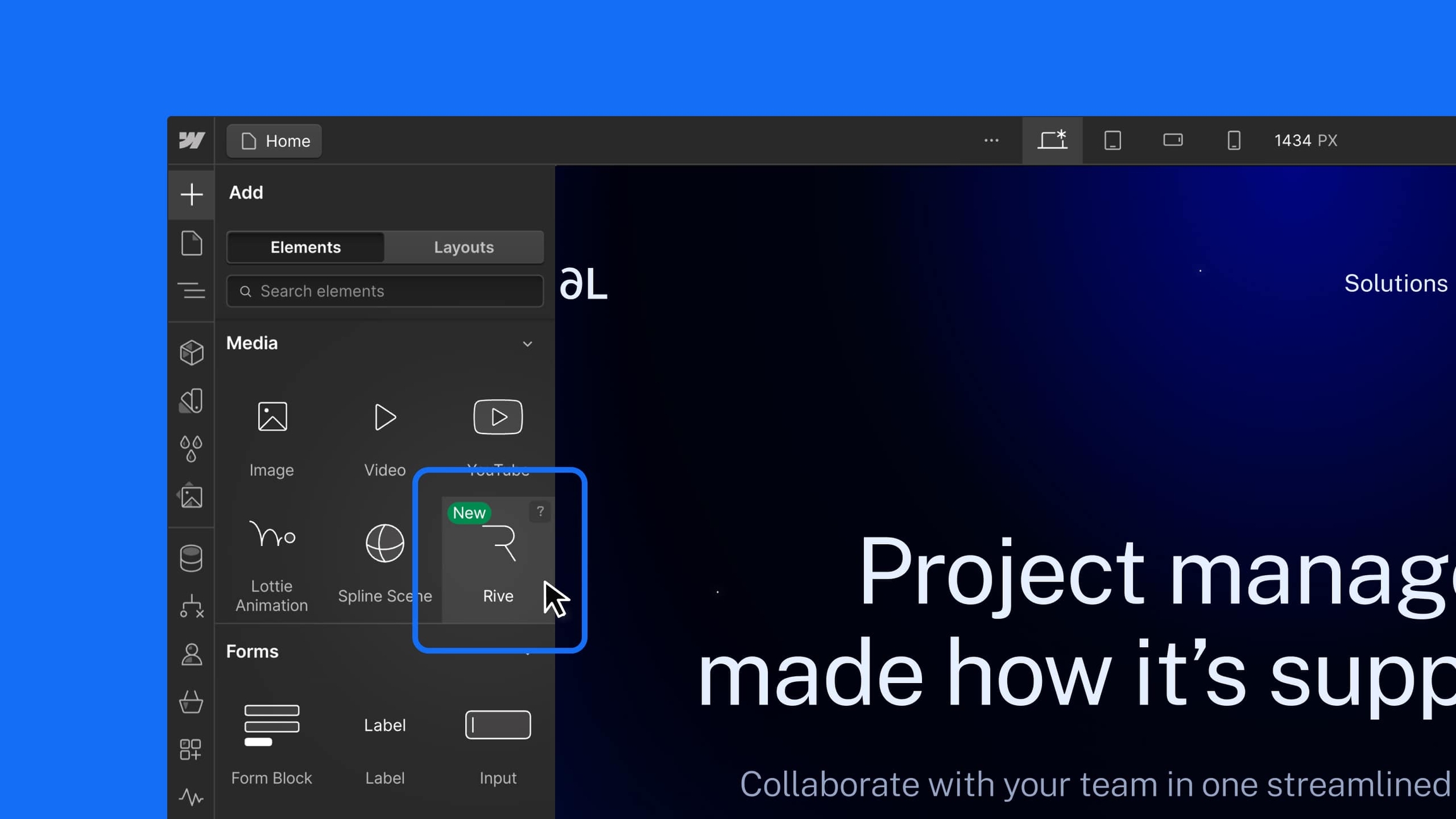Switch to mobile portrait breakpoint
Image resolution: width=1456 pixels, height=819 pixels.
pos(1233,140)
